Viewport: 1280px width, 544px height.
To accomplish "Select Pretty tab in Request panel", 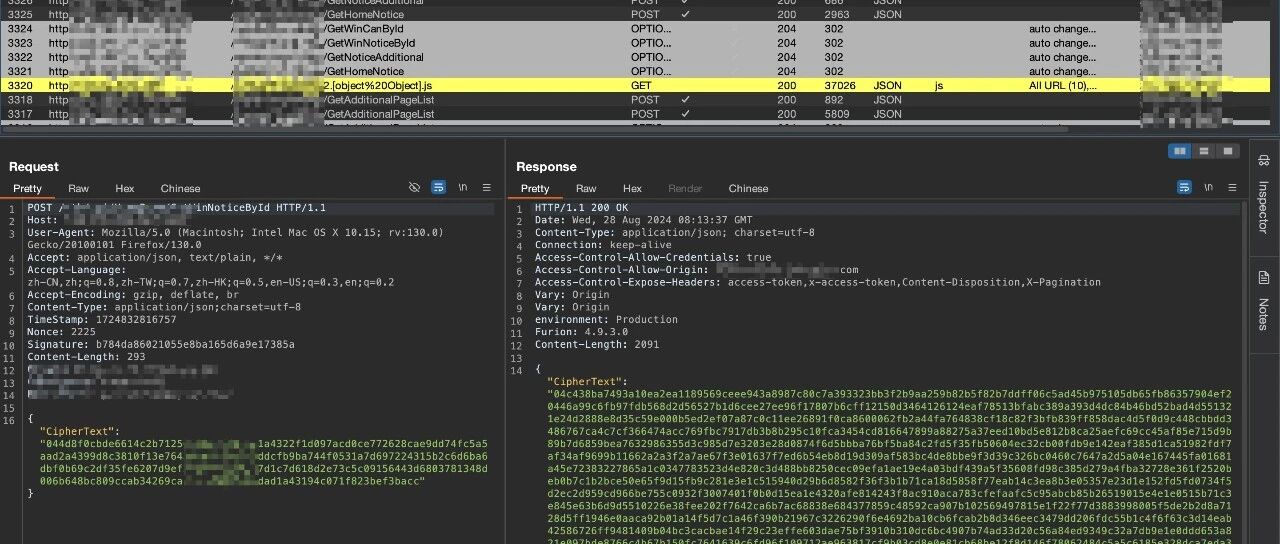I will (28, 188).
